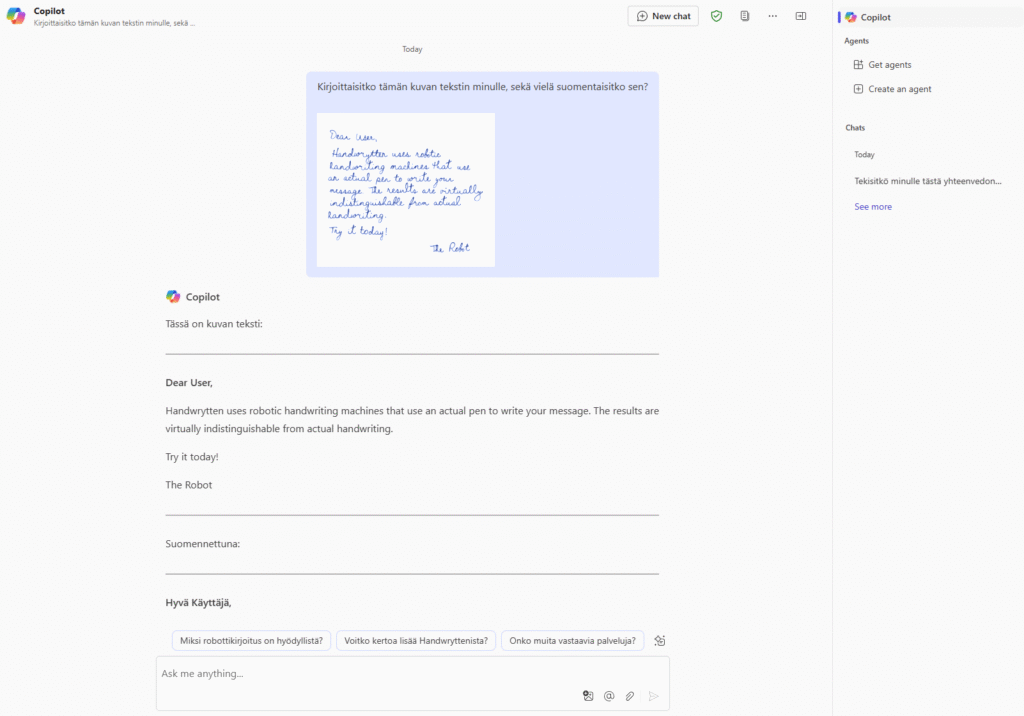
Task: Open the chat "Tekisitkö minulle tästä yhteenvedon..."
Action: click(927, 181)
